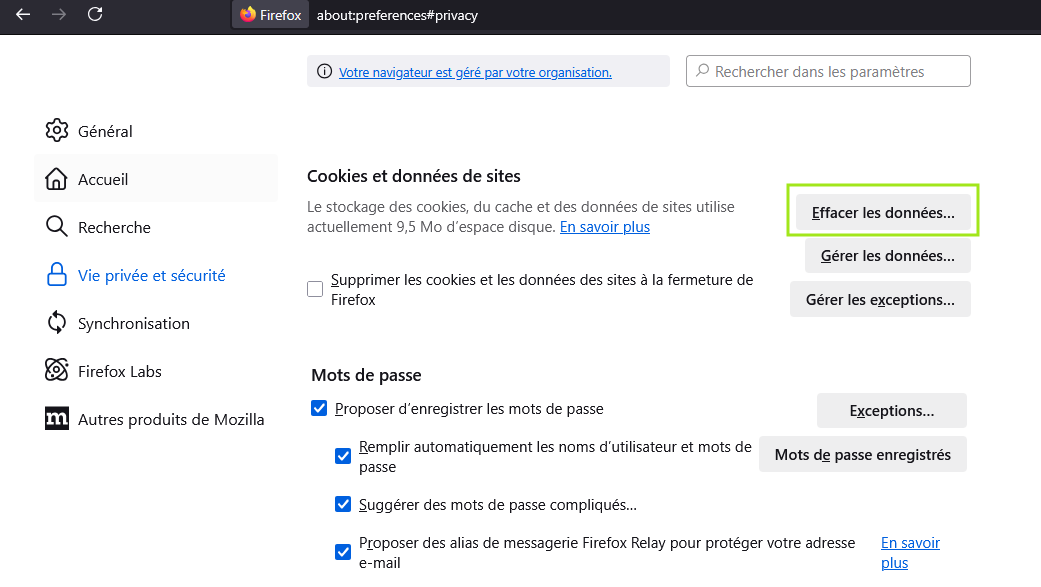Screen dimensions: 1041x587
Task: Enable deleting cookies when Firefox closes
Action: pos(315,289)
